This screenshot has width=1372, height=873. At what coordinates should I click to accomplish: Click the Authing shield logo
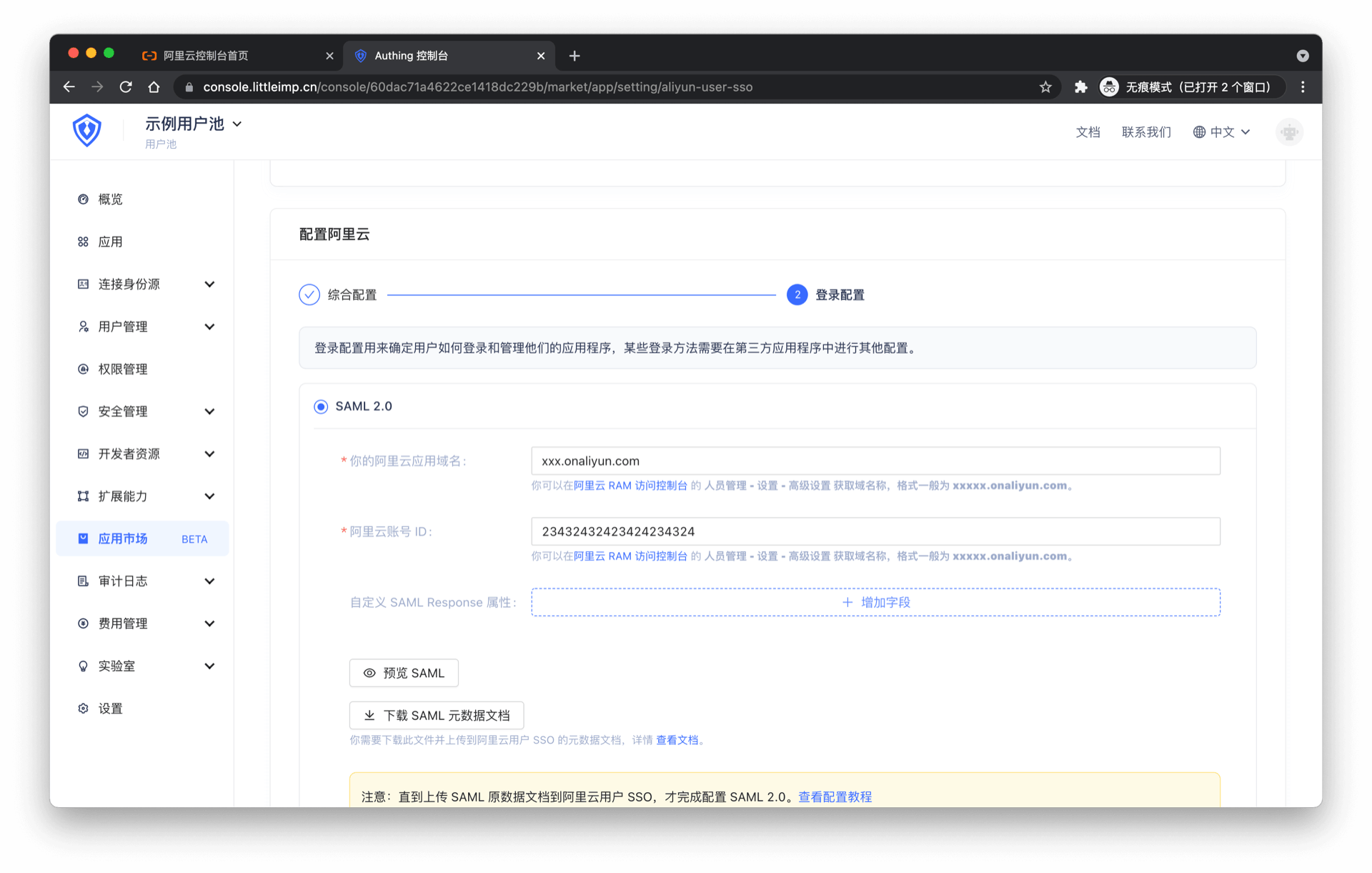(86, 131)
